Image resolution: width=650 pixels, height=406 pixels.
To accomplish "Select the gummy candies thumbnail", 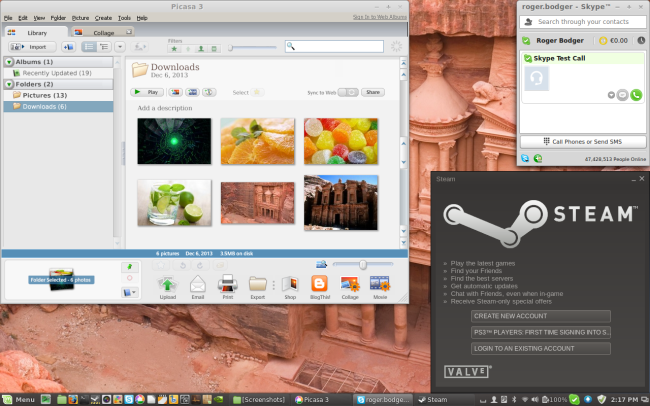I will pyautogui.click(x=341, y=141).
